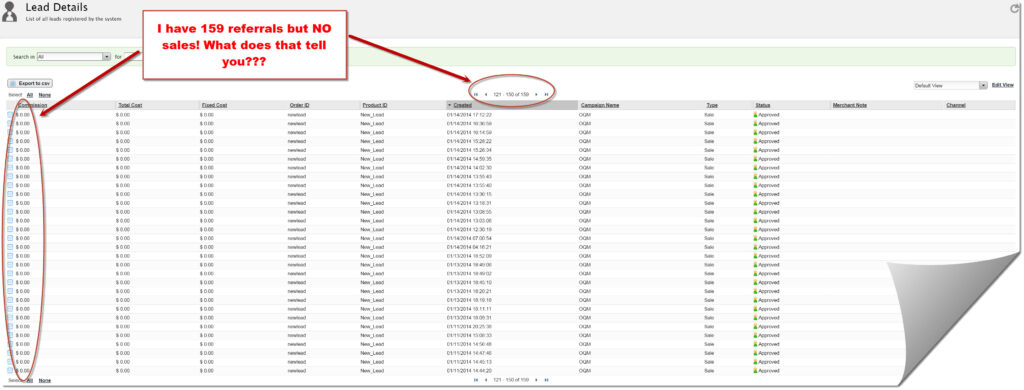Image resolution: width=1024 pixels, height=390 pixels.
Task: Sort by Status column header
Action: [763, 105]
